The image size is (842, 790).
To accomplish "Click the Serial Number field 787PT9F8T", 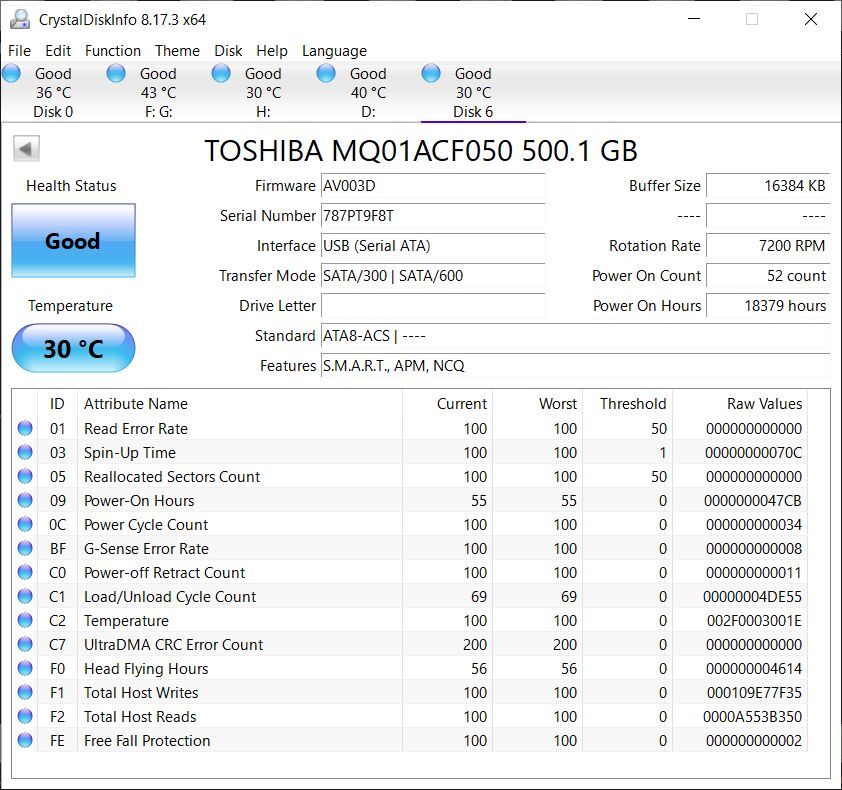I will tap(433, 216).
